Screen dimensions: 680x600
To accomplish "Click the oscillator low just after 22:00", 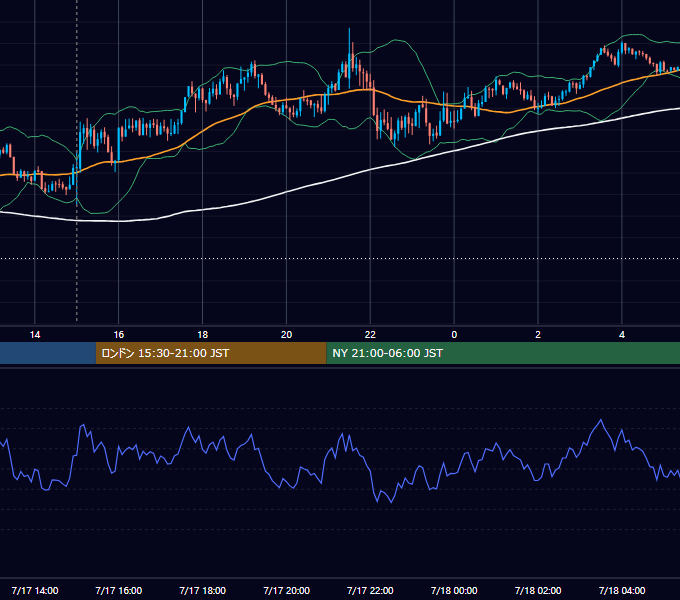I will click(392, 502).
